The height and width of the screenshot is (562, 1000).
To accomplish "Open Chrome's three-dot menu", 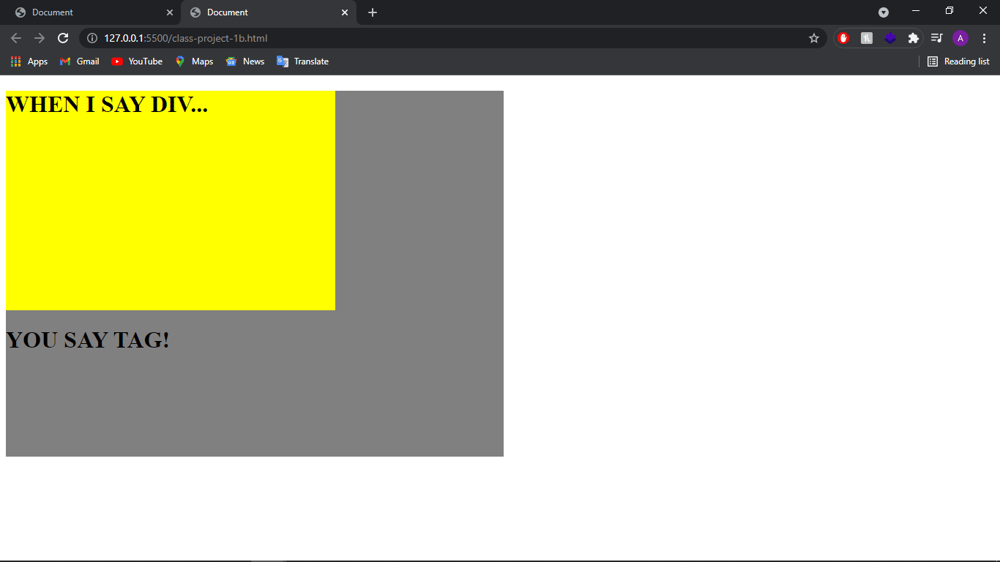I will [x=984, y=38].
